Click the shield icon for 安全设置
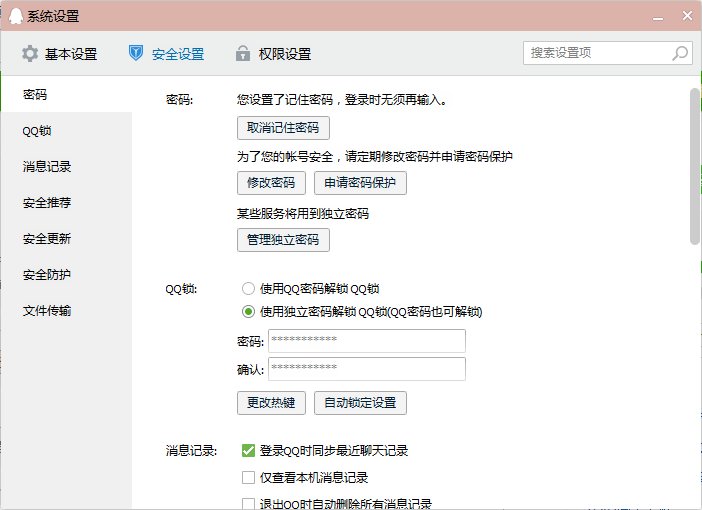This screenshot has height=510, width=702. pos(136,53)
